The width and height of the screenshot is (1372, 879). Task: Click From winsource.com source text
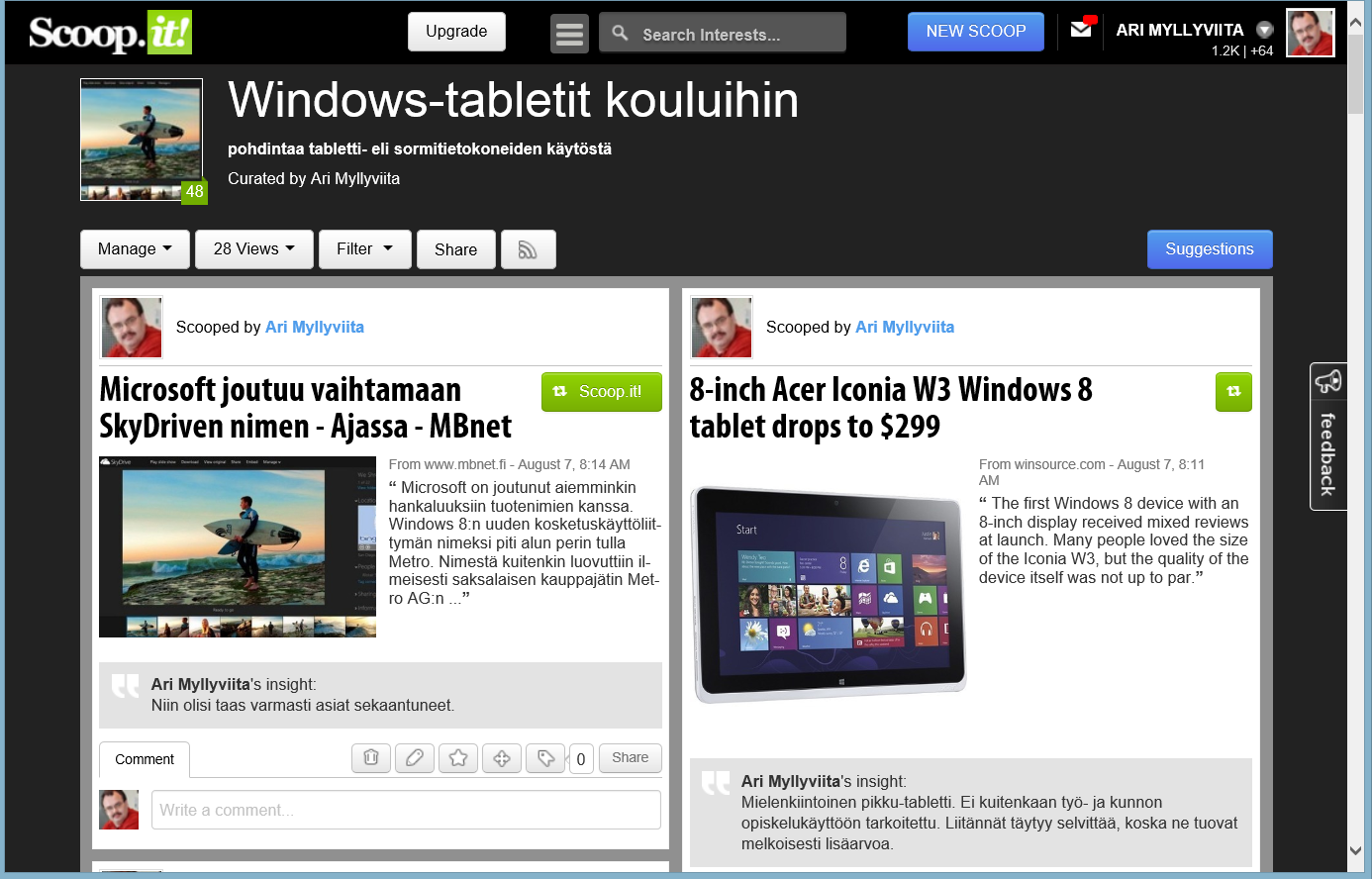(x=1041, y=464)
